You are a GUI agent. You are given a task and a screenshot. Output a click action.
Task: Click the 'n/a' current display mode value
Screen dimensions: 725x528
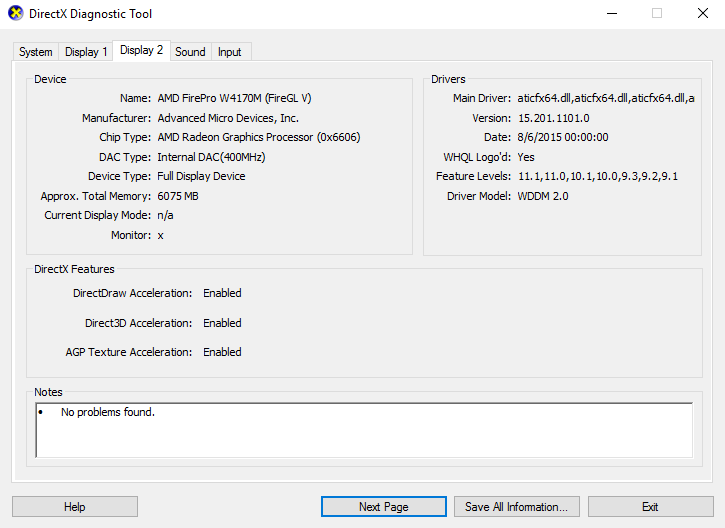(165, 215)
